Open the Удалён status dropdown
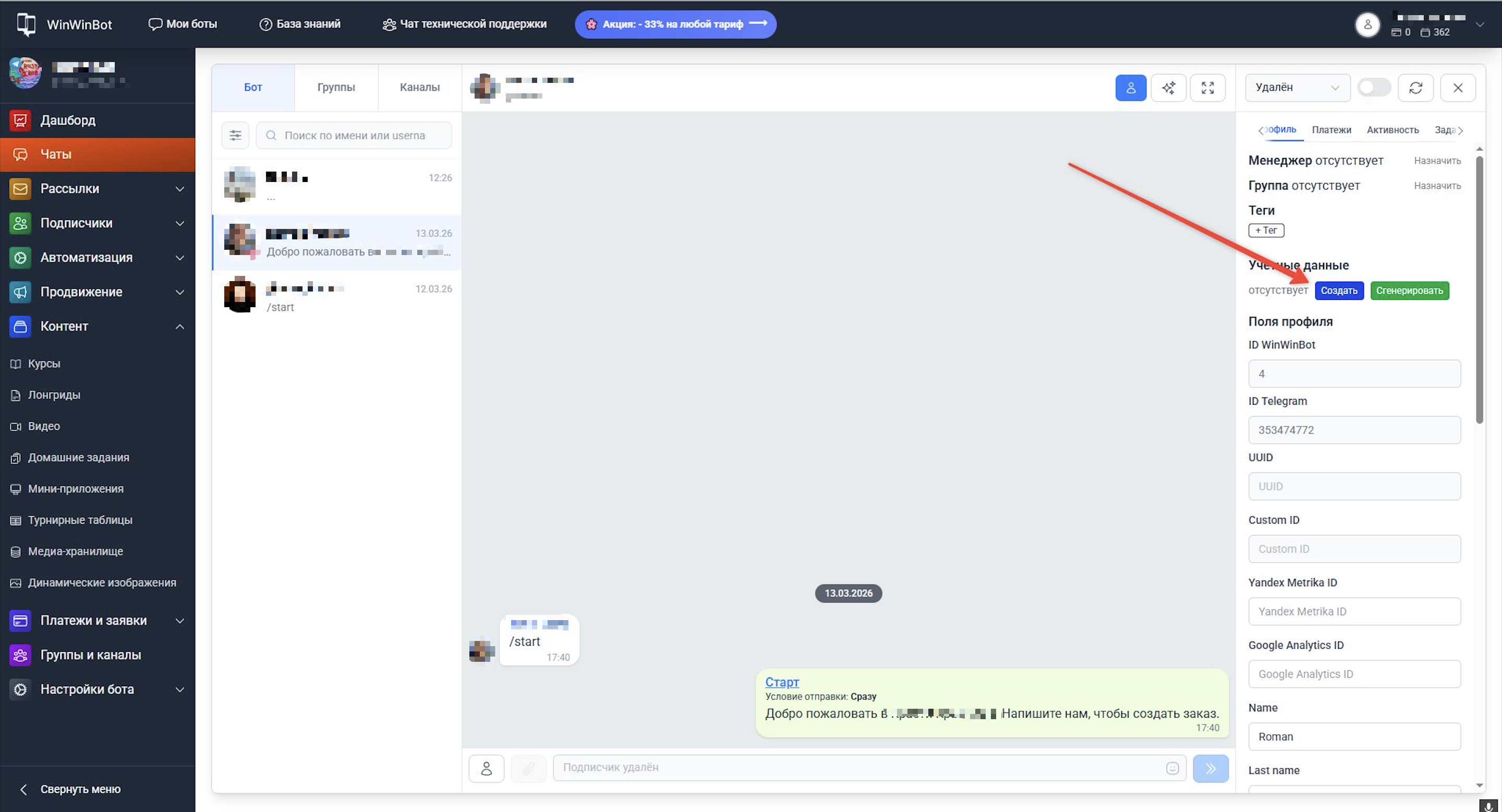Image resolution: width=1502 pixels, height=812 pixels. coord(1298,88)
